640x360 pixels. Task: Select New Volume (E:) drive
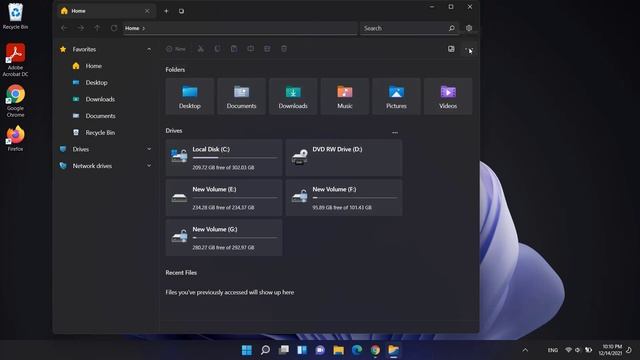(x=224, y=198)
